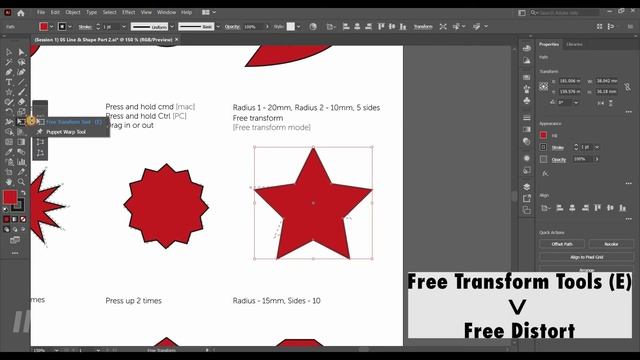Image resolution: width=640 pixels, height=360 pixels.
Task: Toggle constrain width and height proportions
Action: [627, 87]
